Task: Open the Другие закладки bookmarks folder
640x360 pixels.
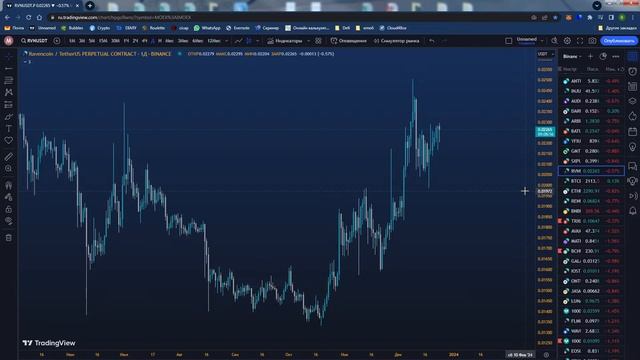Action: 617,28
